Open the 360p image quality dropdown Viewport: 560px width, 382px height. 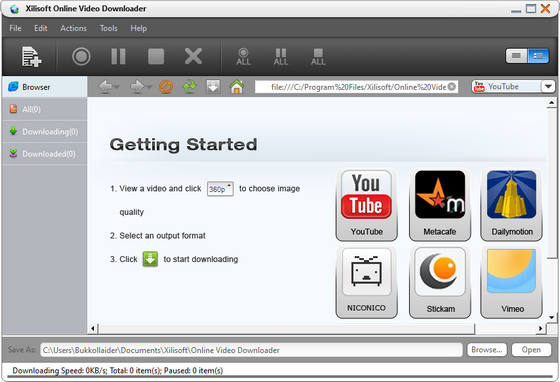click(220, 189)
